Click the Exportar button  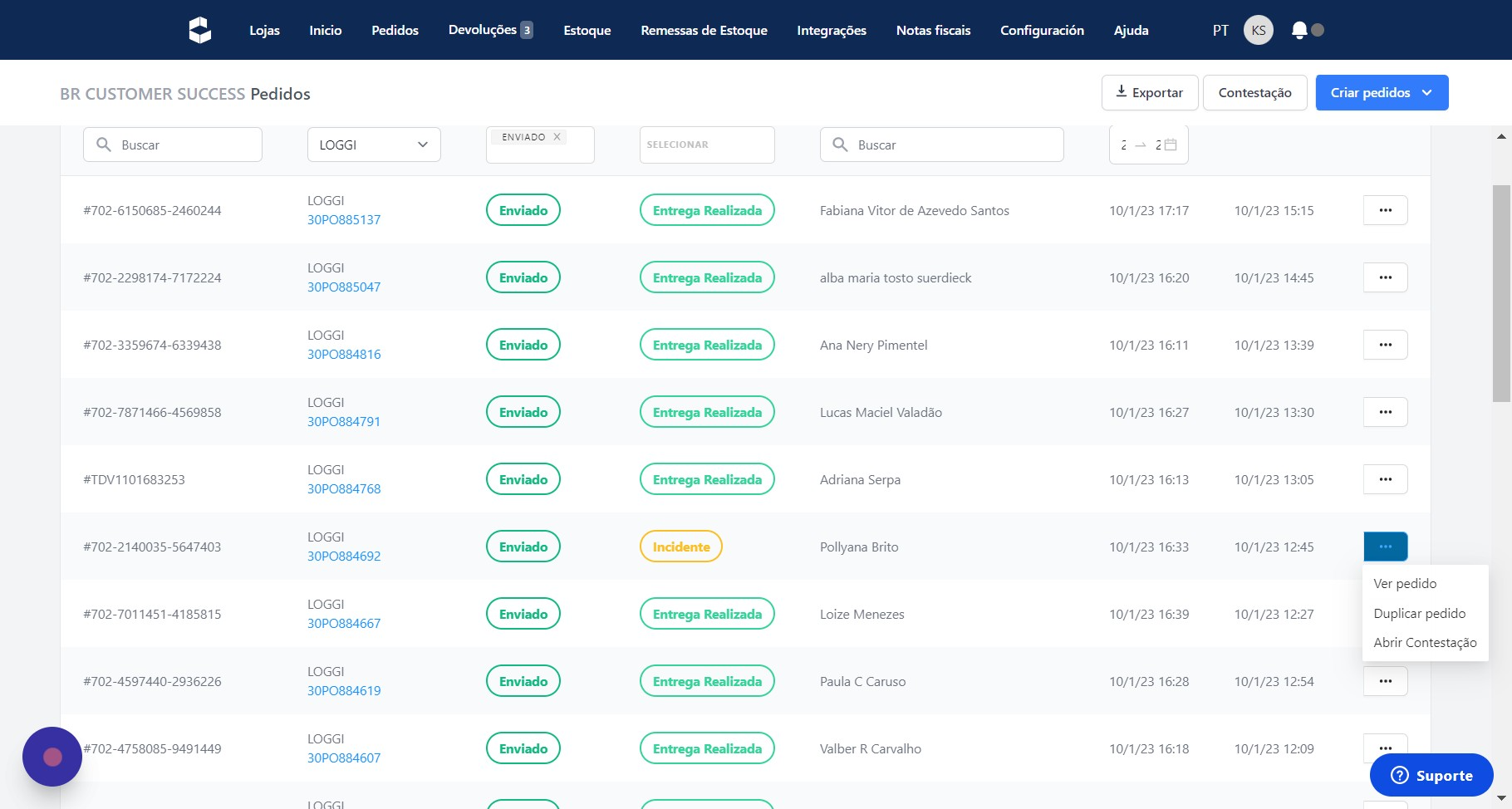(1149, 92)
